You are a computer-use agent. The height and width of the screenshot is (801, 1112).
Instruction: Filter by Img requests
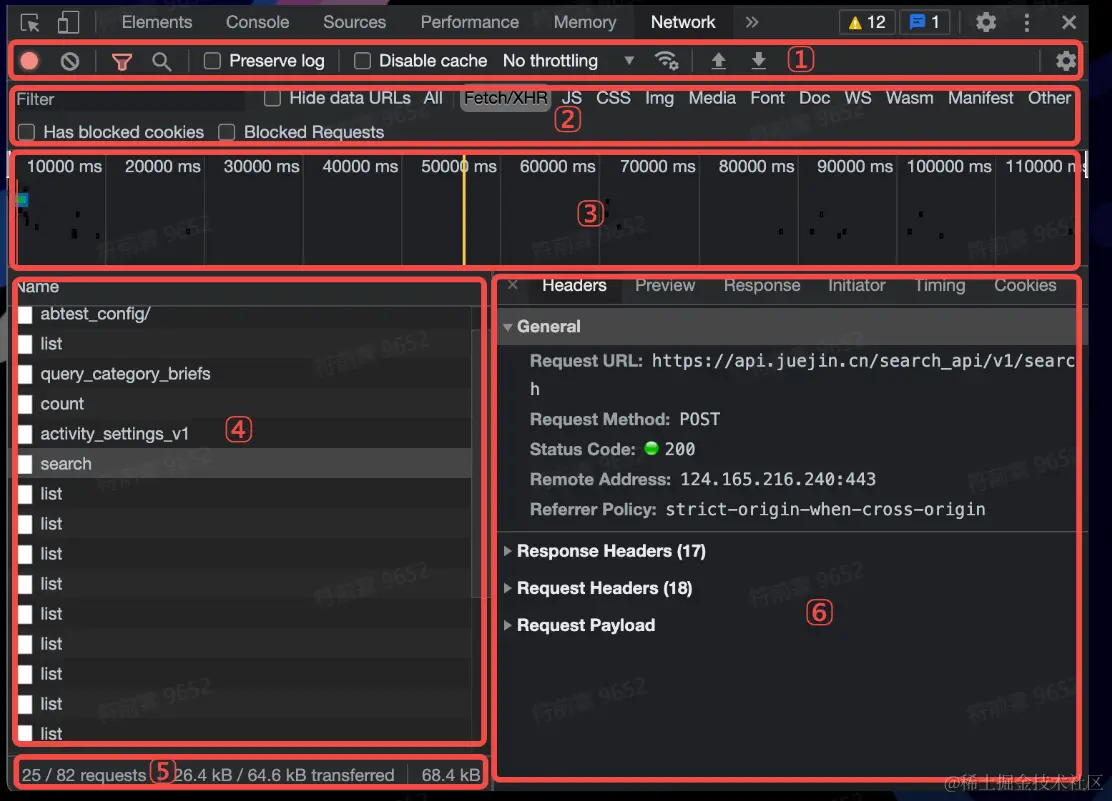660,98
